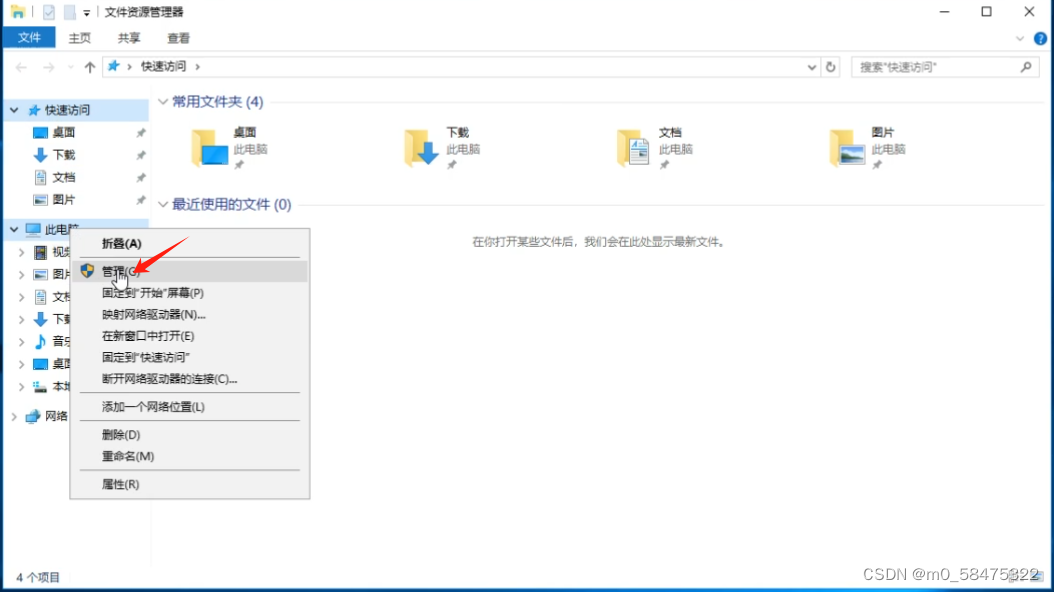The width and height of the screenshot is (1054, 592).
Task: Click 管理 in the context menu
Action: (115, 269)
